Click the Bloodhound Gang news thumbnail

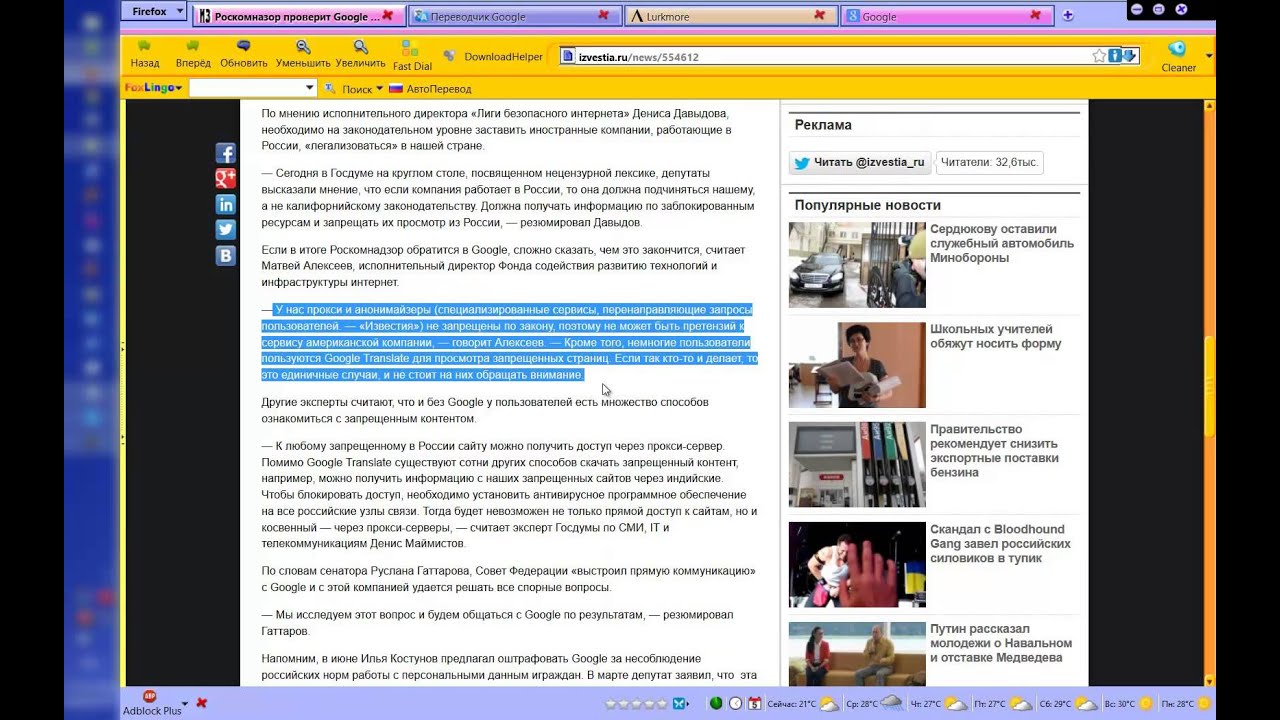pyautogui.click(x=857, y=564)
